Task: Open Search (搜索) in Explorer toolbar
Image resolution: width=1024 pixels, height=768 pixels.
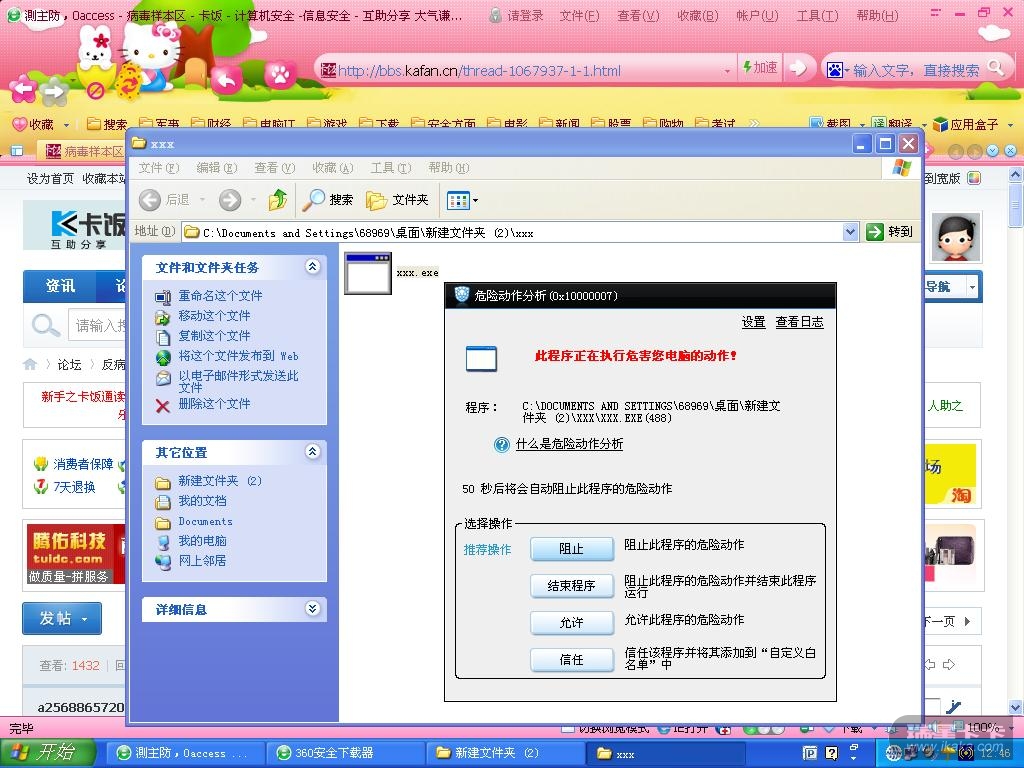Action: [328, 200]
